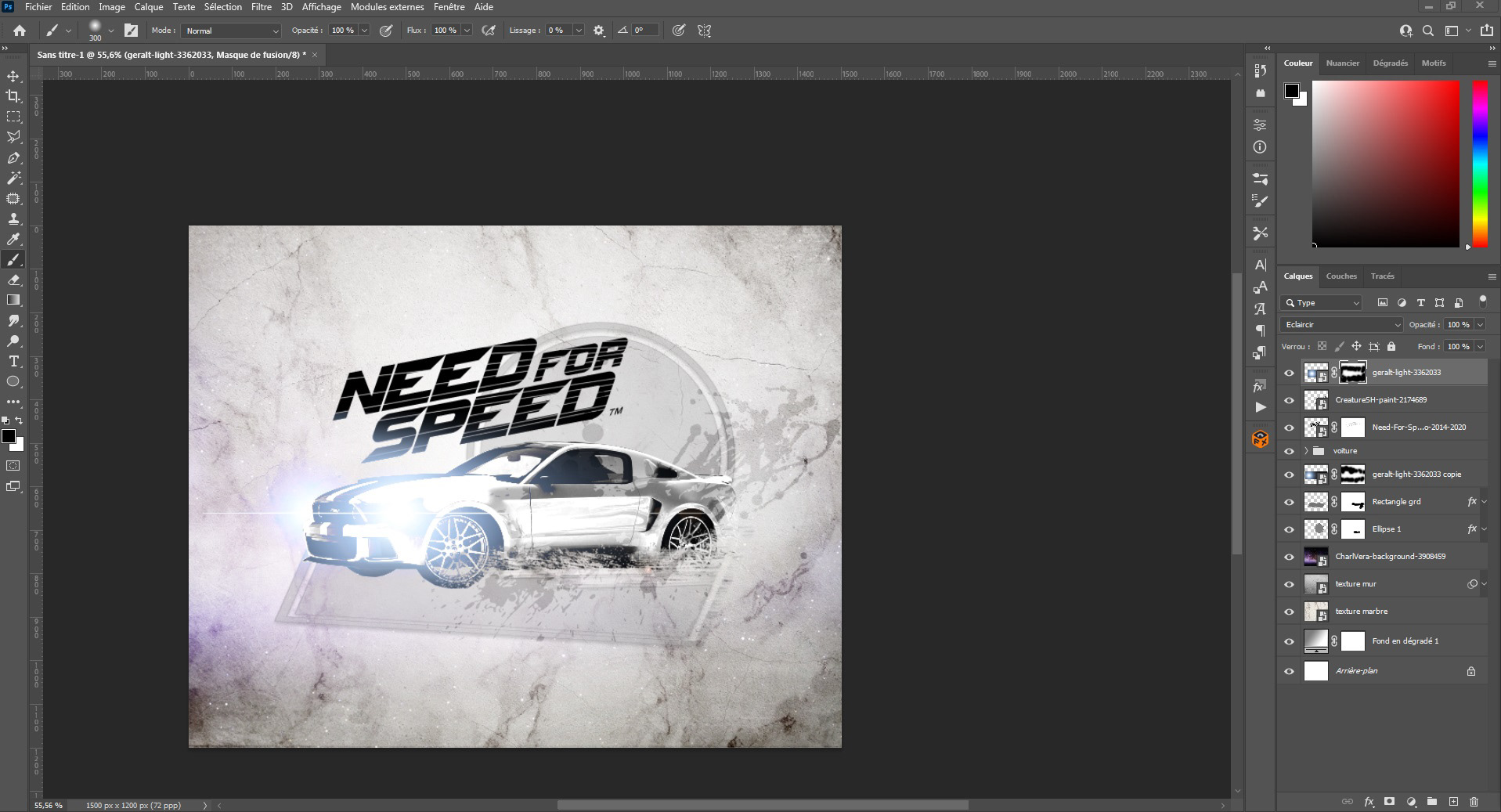The image size is (1501, 812).
Task: Hide the texture marbre layer
Action: click(1289, 612)
